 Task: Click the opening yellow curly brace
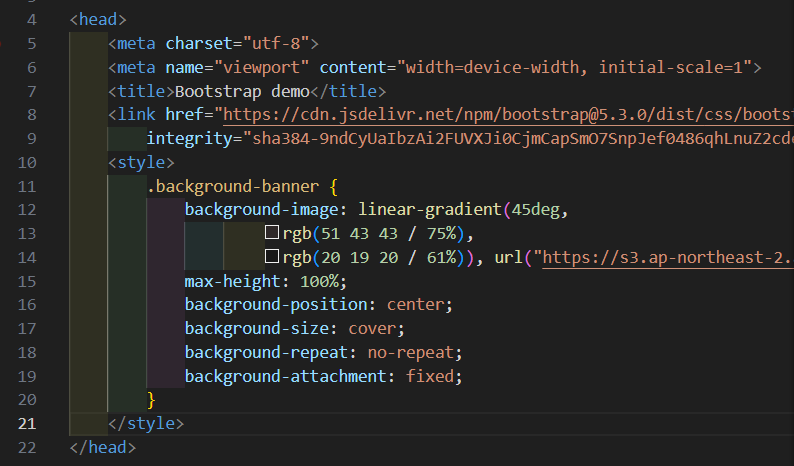[333, 186]
